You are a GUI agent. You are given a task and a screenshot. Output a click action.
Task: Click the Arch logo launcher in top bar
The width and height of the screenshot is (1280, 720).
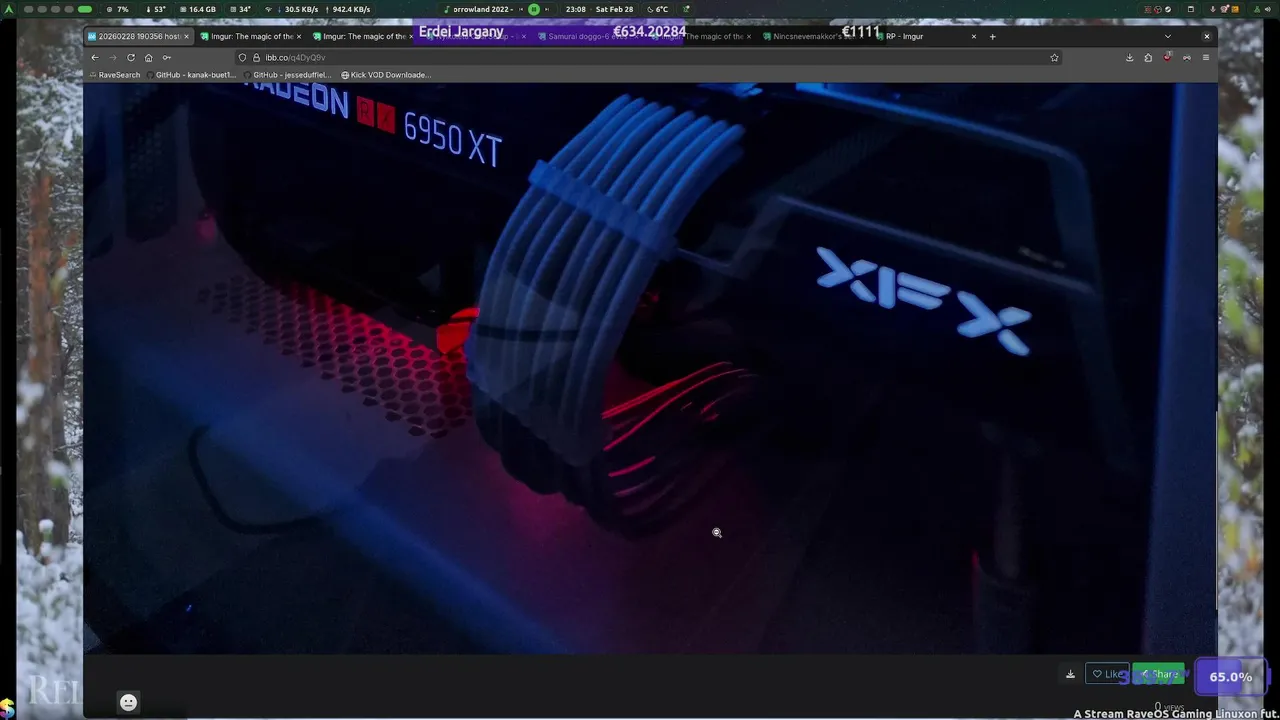(x=10, y=9)
